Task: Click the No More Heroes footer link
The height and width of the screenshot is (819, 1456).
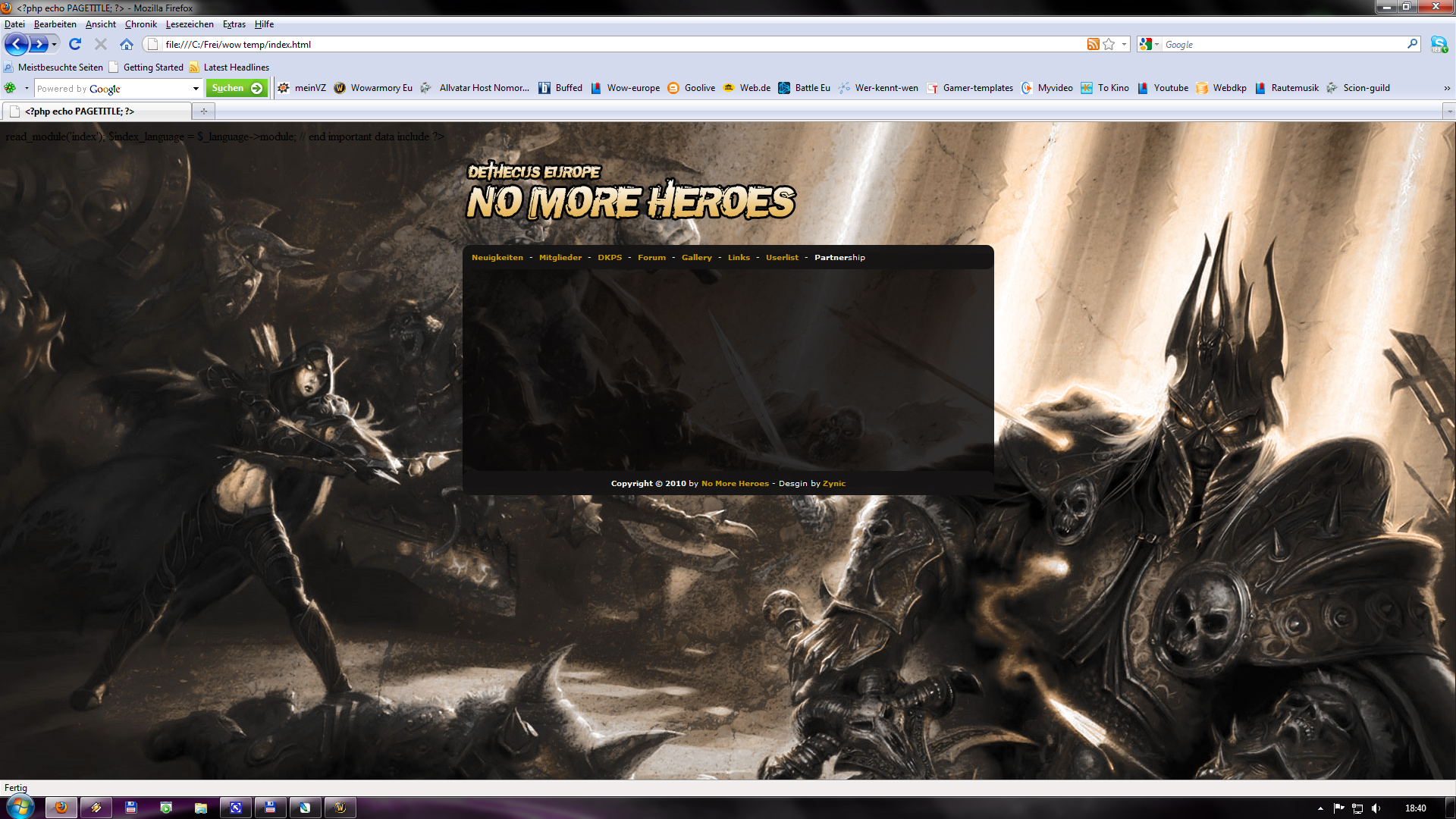Action: tap(735, 484)
